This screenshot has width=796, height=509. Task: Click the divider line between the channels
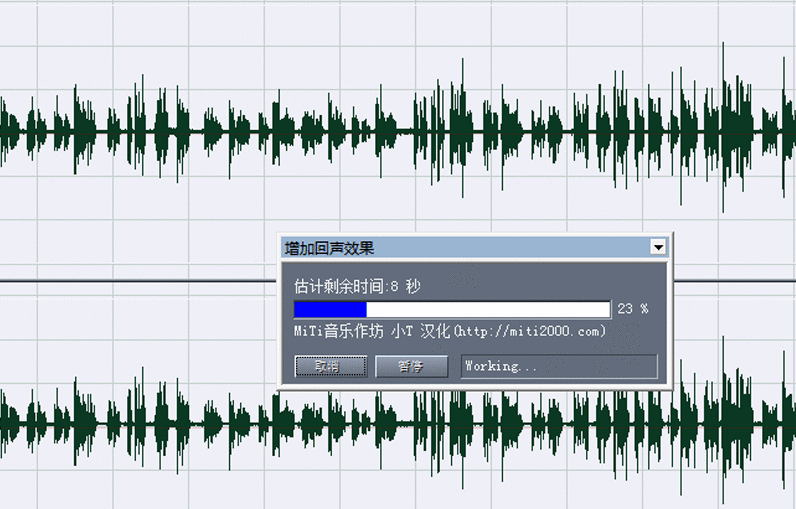pyautogui.click(x=130, y=281)
